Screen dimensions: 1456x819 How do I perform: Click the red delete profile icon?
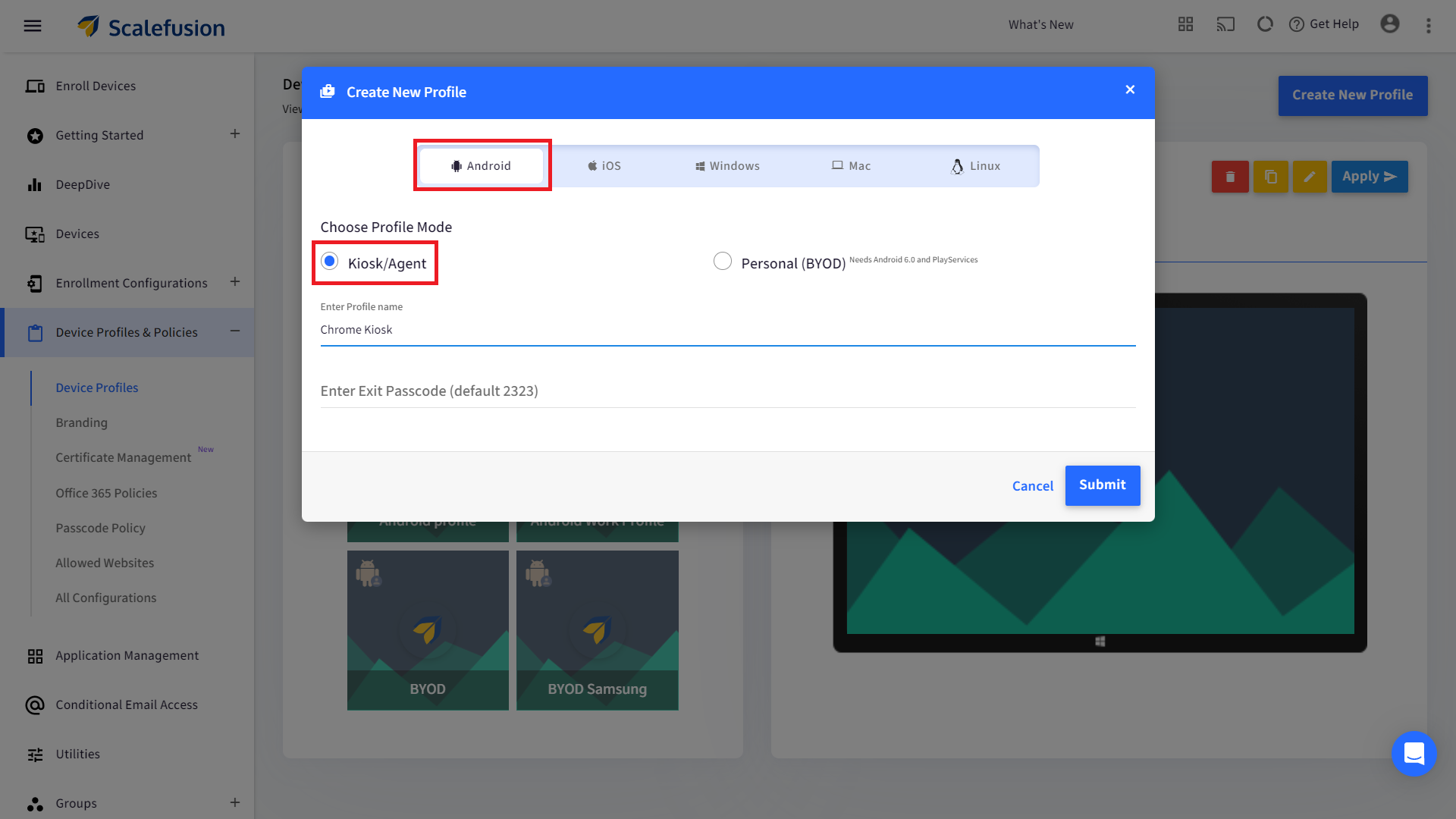point(1230,177)
